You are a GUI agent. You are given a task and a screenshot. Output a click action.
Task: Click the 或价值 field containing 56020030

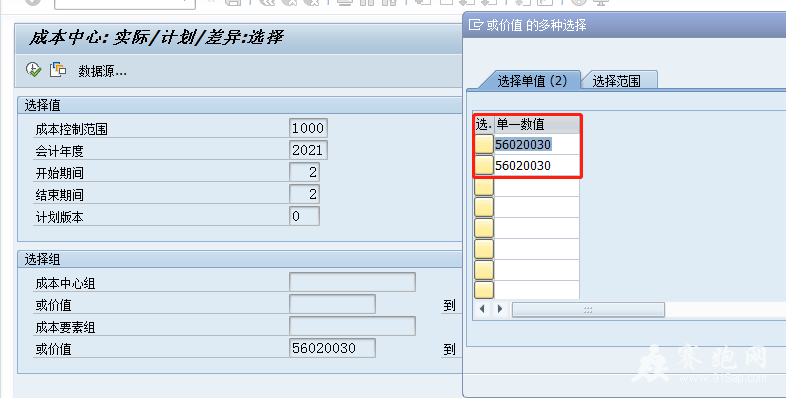point(332,348)
